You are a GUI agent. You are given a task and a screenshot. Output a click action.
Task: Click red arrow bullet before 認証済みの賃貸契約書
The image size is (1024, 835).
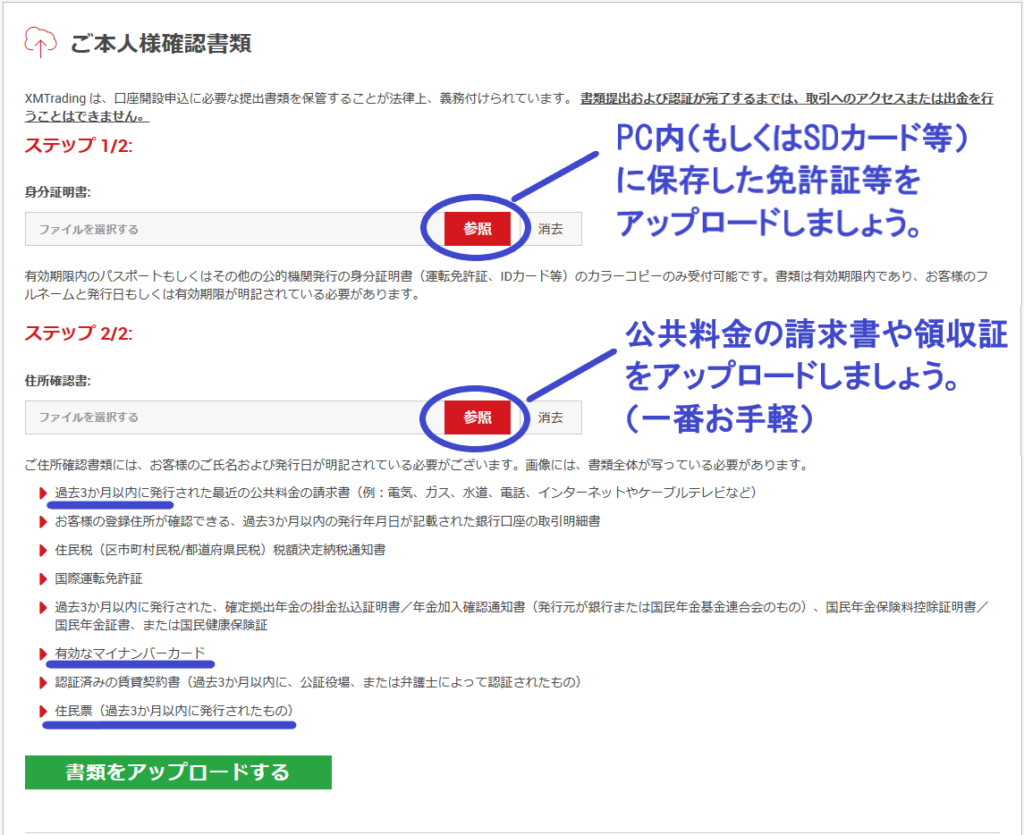(x=43, y=683)
